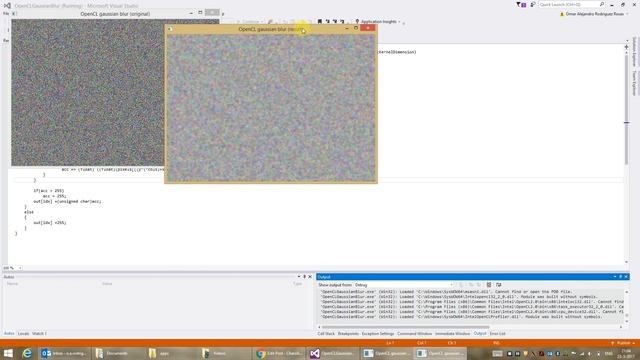The width and height of the screenshot is (640, 360).
Task: Close the Output panel
Action: [626, 277]
